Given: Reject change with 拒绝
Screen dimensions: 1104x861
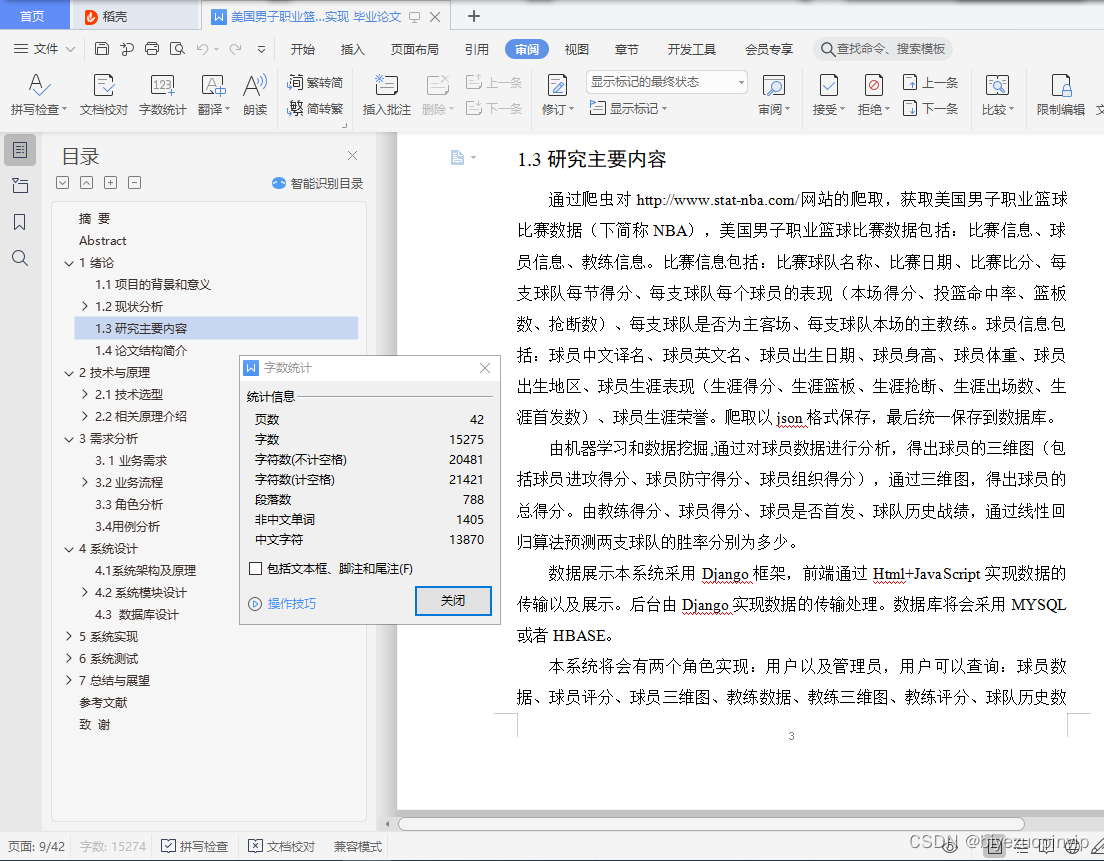Looking at the screenshot, I should [874, 94].
